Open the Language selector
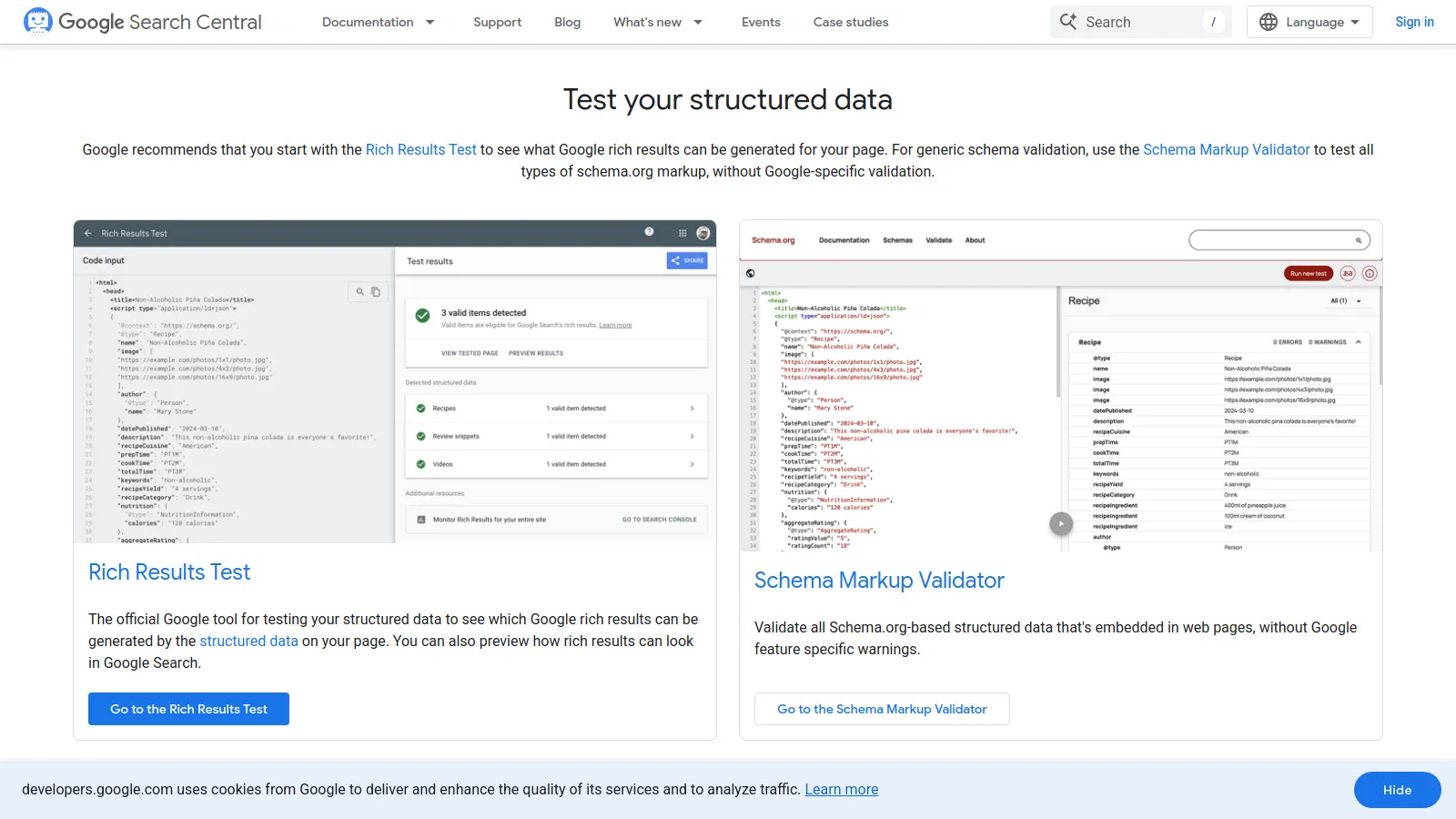 [1309, 22]
